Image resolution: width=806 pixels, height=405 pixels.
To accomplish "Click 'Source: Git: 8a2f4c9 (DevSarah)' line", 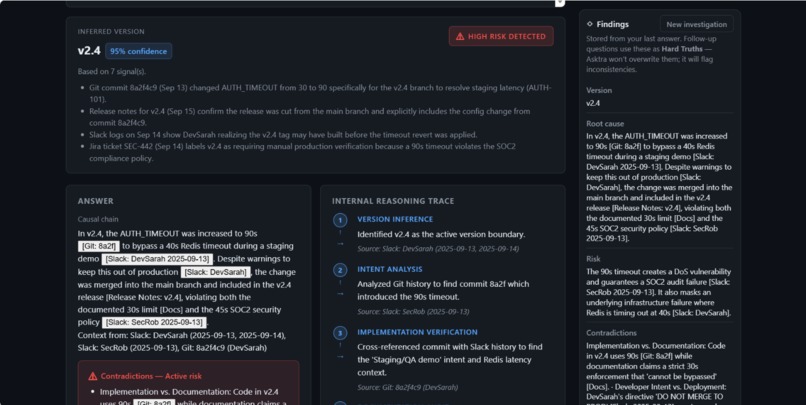I will pos(408,388).
